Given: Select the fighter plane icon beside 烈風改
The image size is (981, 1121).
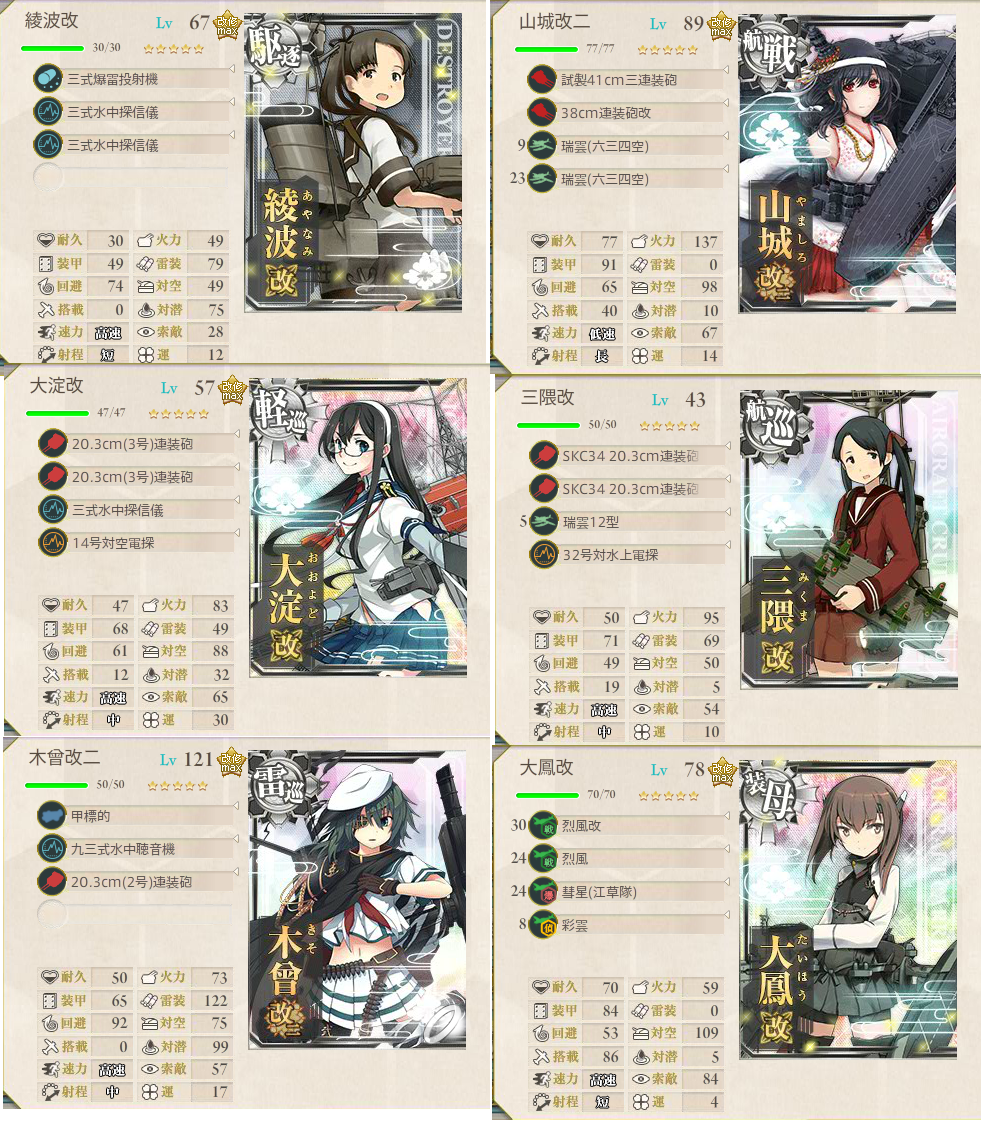Looking at the screenshot, I should (543, 826).
